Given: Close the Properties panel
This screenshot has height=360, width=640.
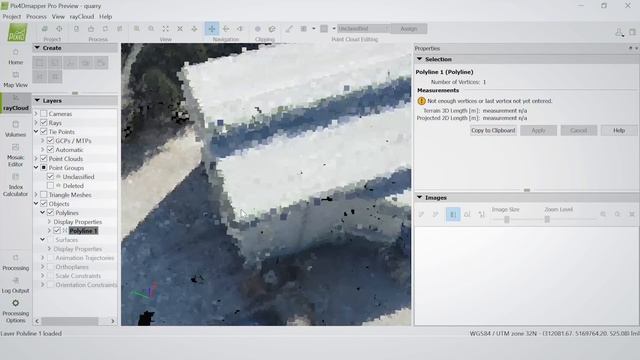Looking at the screenshot, I should coord(636,48).
